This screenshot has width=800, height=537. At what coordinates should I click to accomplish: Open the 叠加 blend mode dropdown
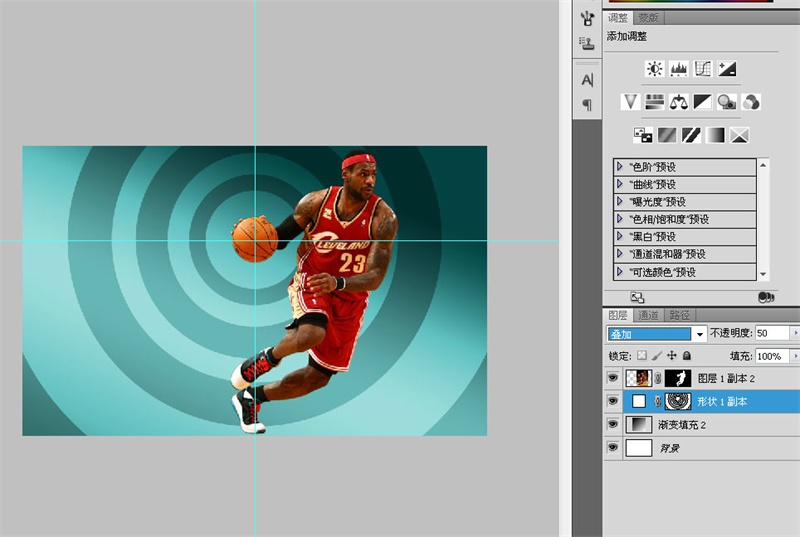(700, 333)
